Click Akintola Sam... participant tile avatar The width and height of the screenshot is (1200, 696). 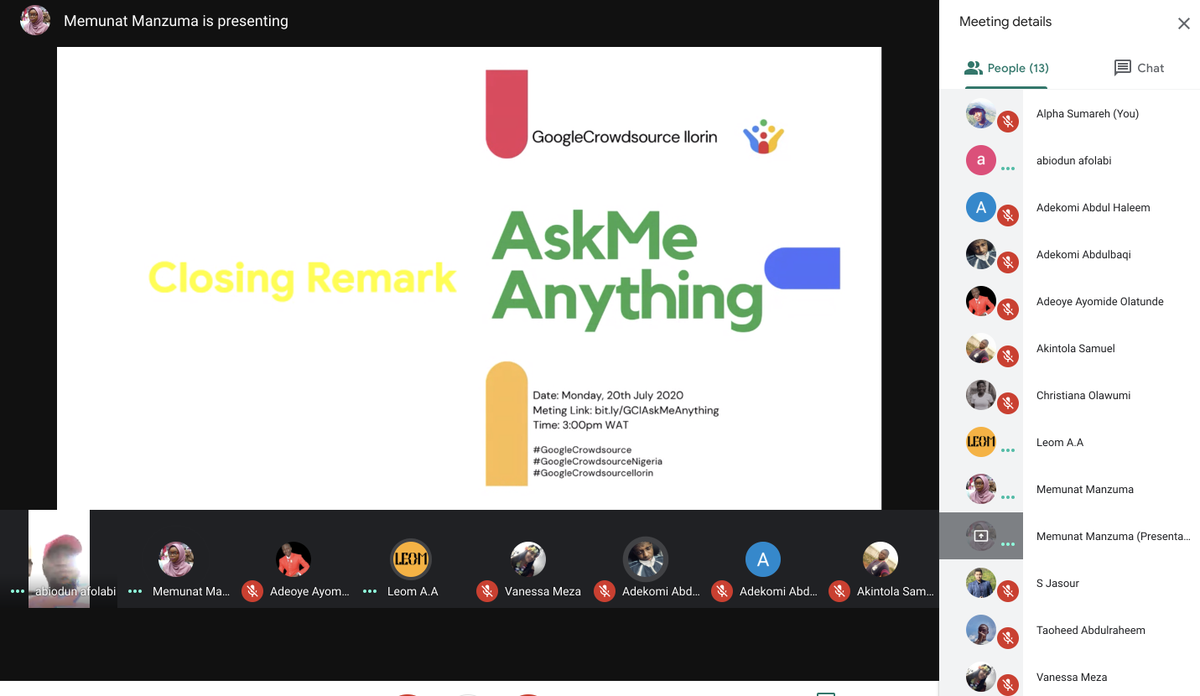coord(880,560)
